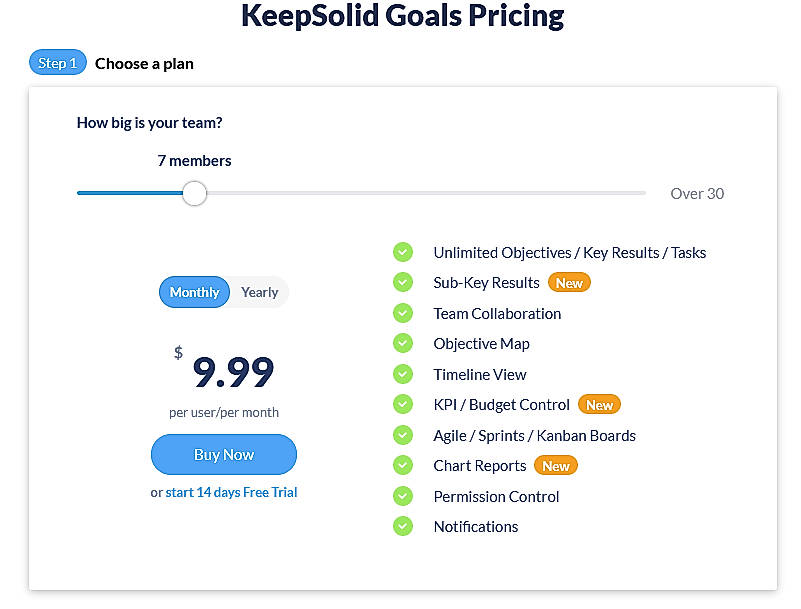
Task: Click the Notifications feature checkmark icon
Action: pyautogui.click(x=403, y=526)
